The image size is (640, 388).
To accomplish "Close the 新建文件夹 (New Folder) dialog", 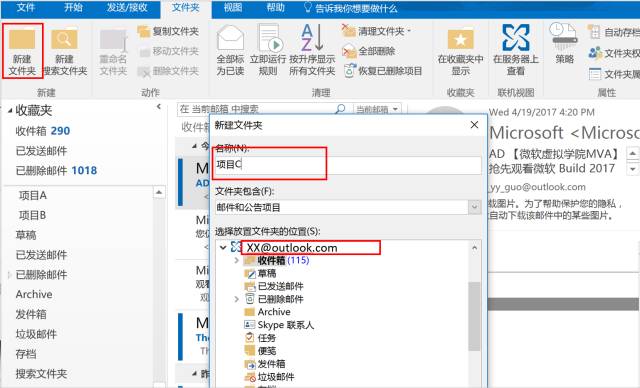I will click(474, 125).
